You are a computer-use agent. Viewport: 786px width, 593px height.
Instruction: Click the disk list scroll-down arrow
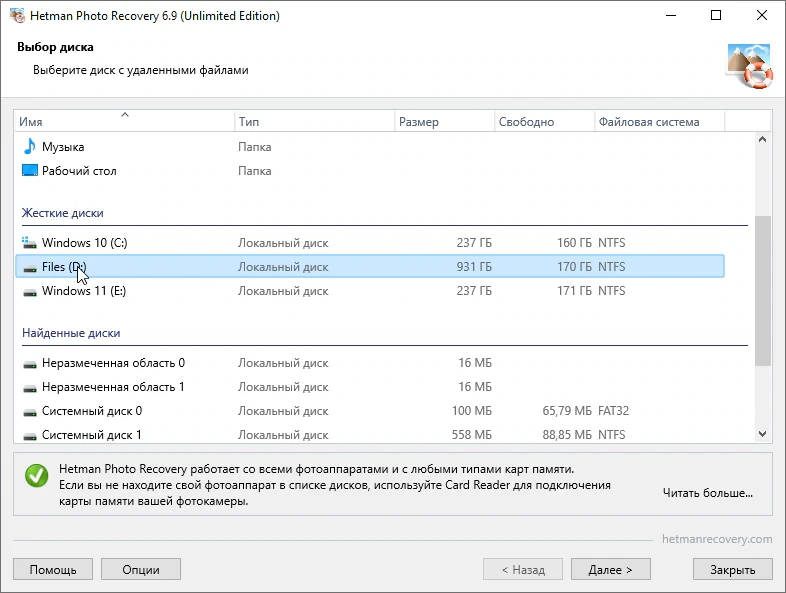(762, 434)
